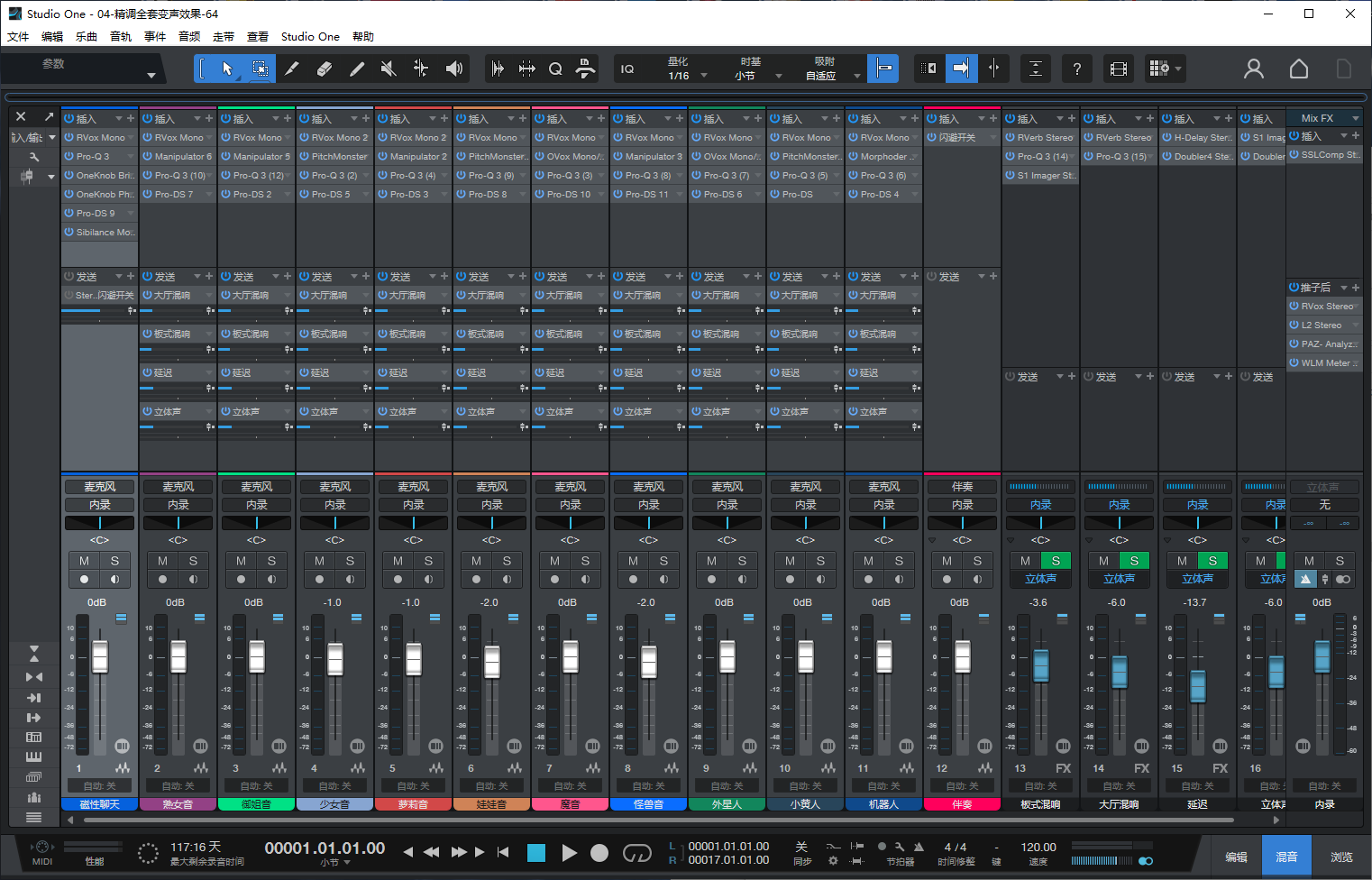Select the Listen tool speaker icon
The image size is (1372, 880).
coord(453,69)
